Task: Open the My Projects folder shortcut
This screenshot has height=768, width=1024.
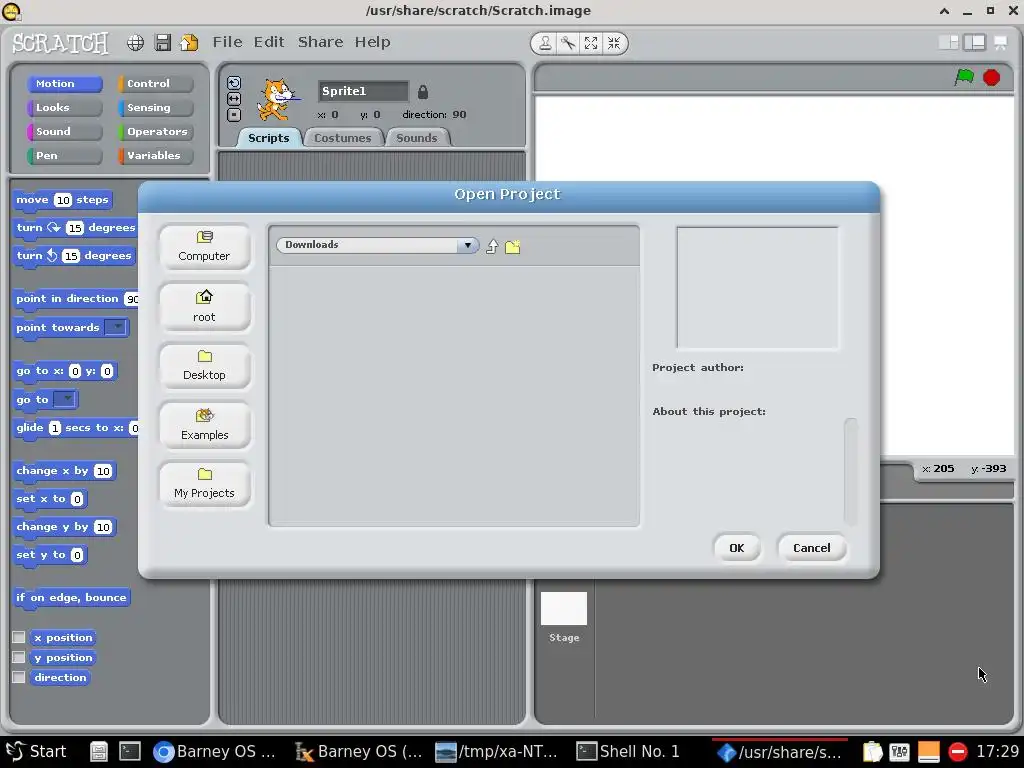Action: point(204,484)
